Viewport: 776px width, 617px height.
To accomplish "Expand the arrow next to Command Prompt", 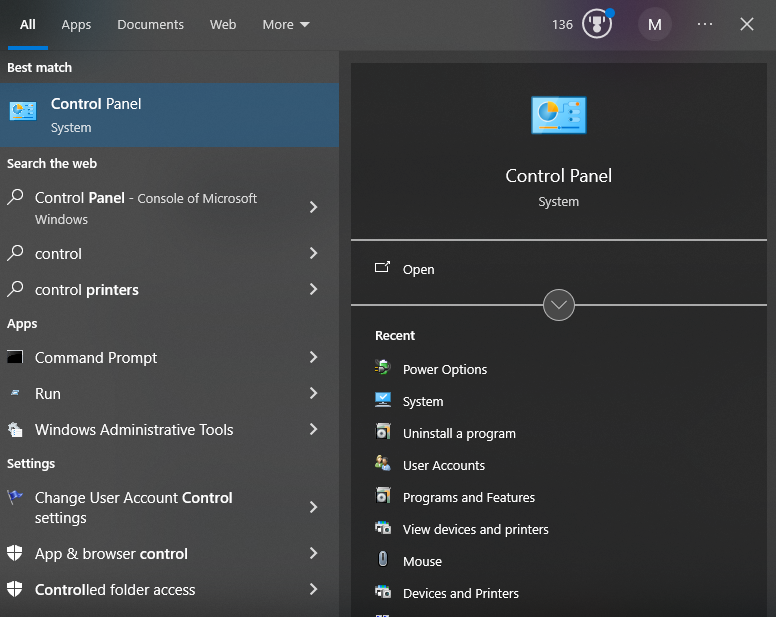I will 313,357.
